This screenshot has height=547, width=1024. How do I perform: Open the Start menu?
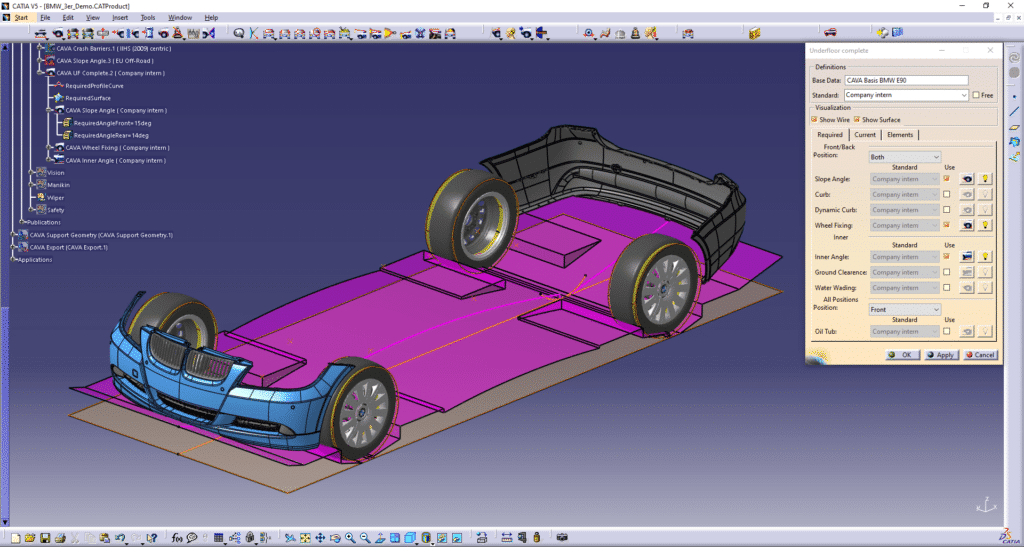click(21, 18)
